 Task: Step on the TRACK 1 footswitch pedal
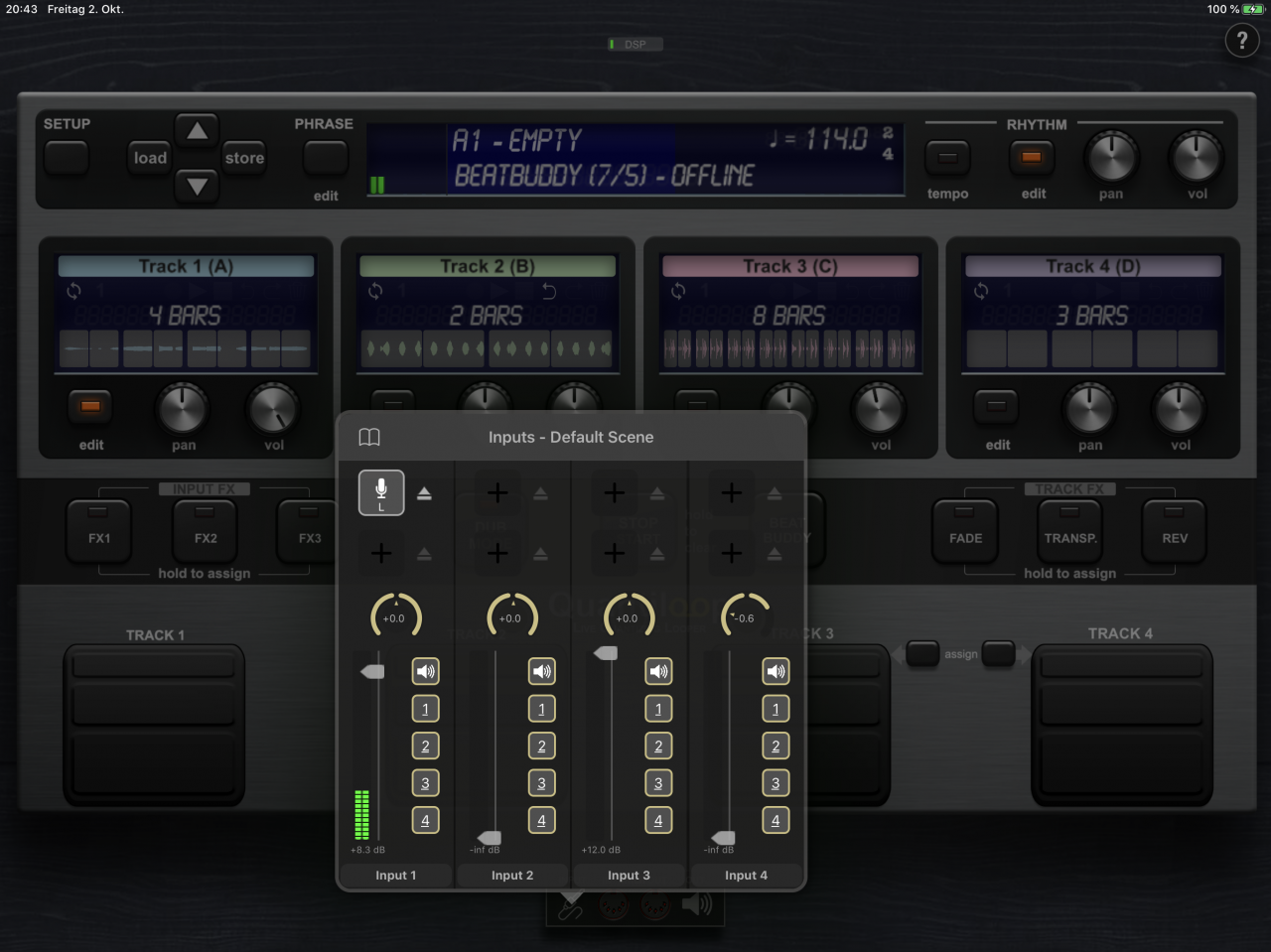(154, 726)
